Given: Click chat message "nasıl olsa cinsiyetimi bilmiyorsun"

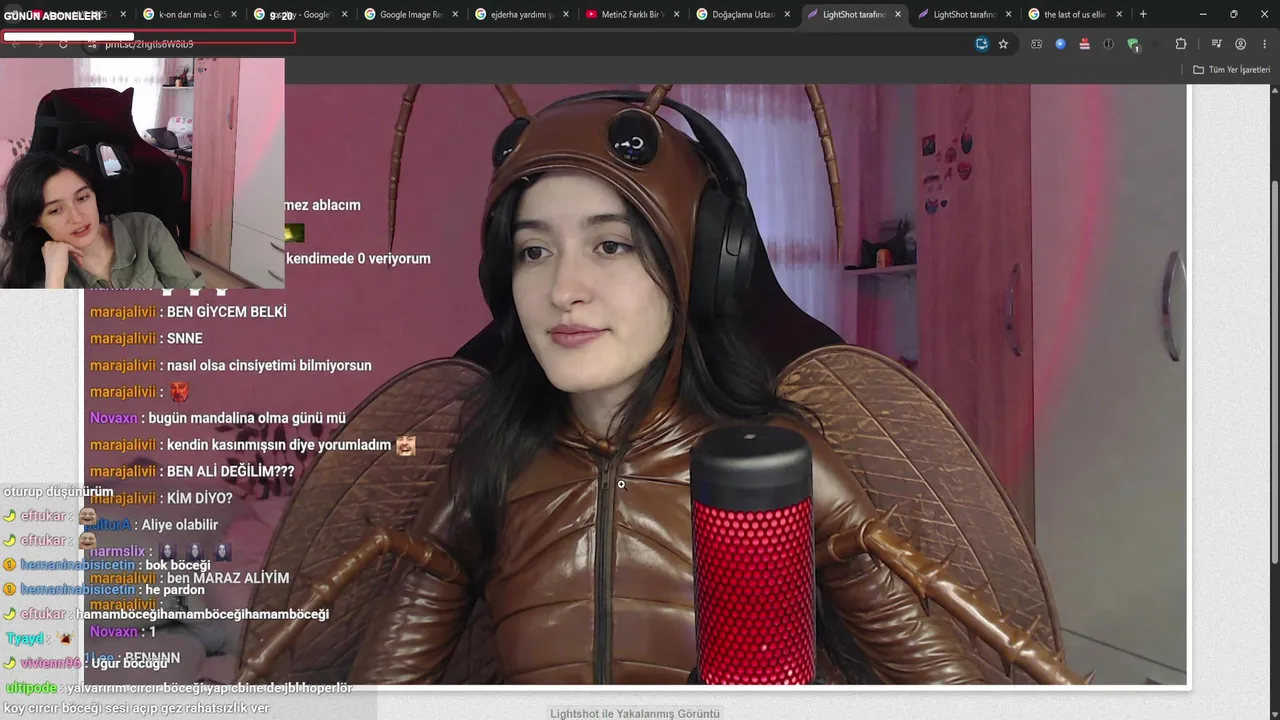Looking at the screenshot, I should point(269,365).
